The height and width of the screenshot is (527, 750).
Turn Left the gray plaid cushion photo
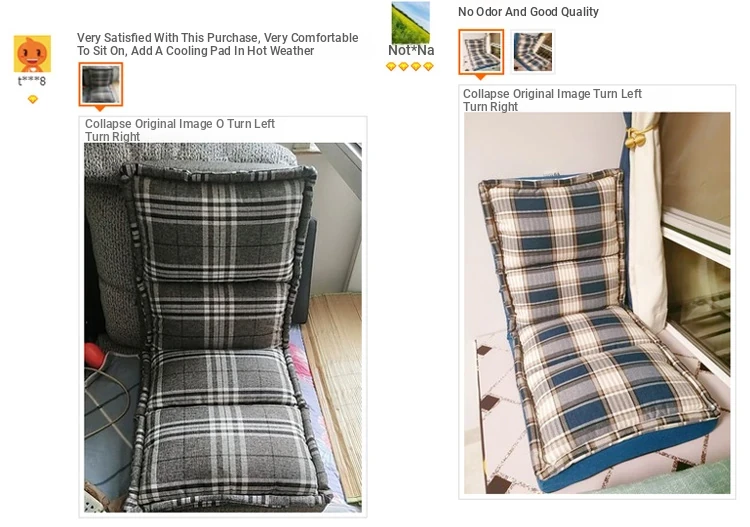click(251, 124)
